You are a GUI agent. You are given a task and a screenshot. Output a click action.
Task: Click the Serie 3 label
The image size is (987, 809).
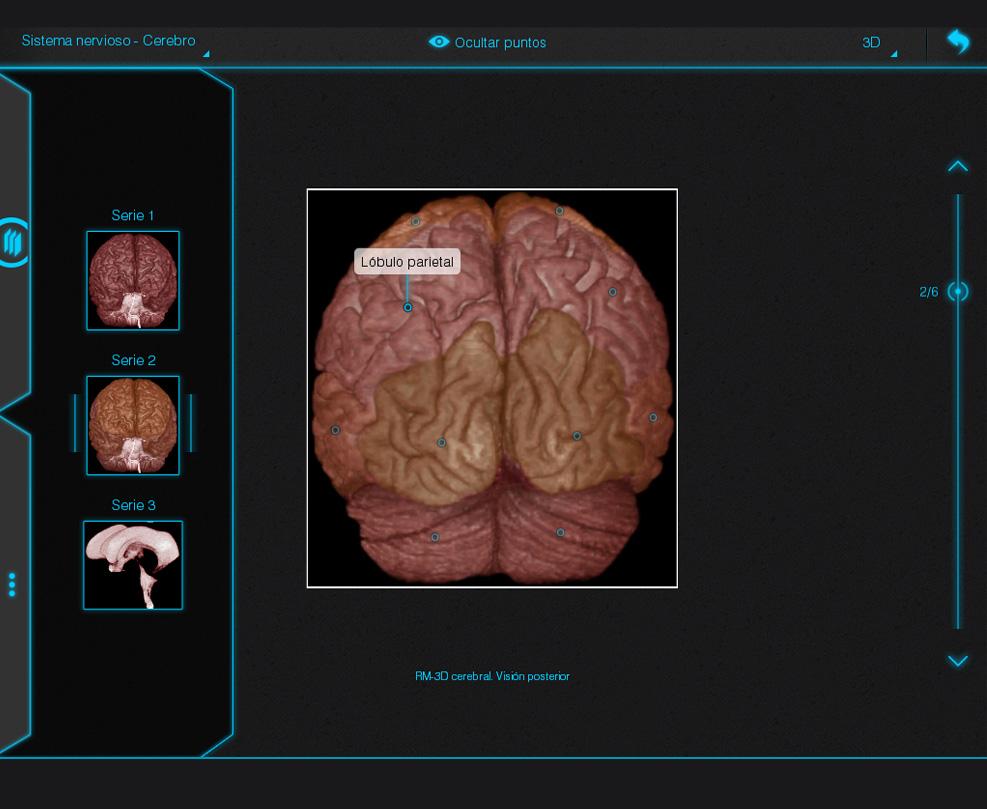133,505
